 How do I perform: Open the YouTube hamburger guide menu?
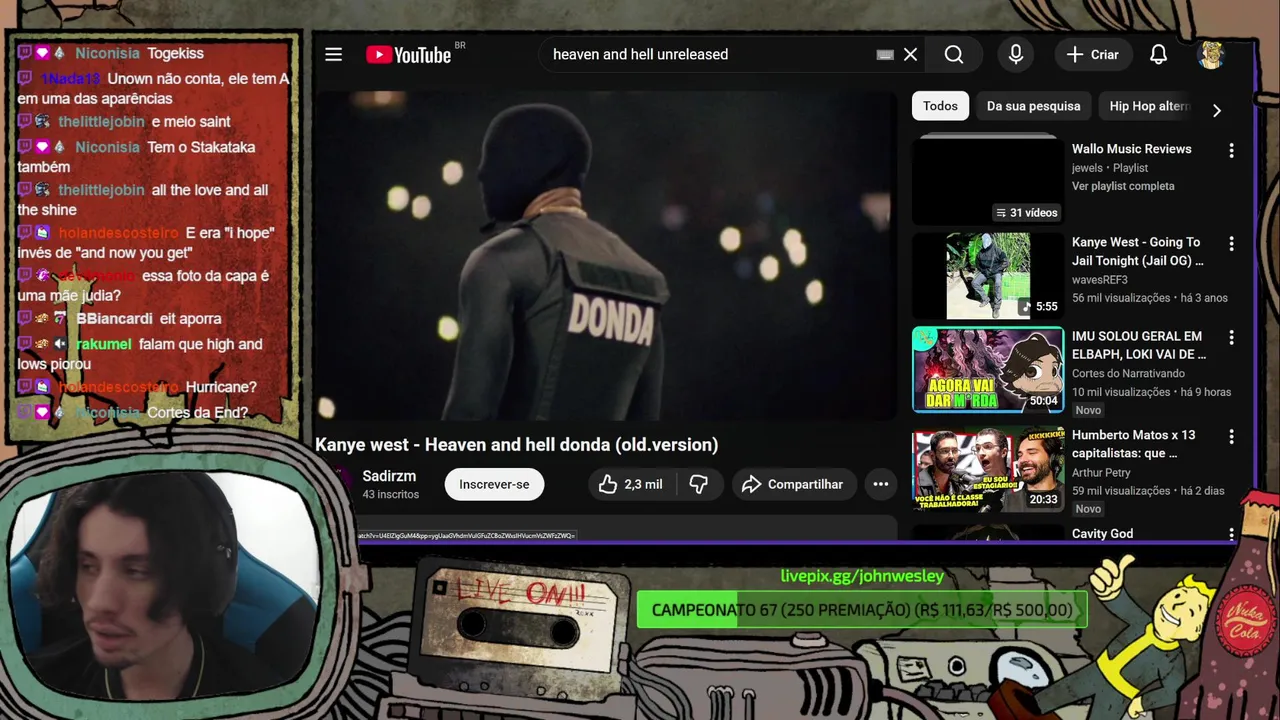click(x=333, y=54)
